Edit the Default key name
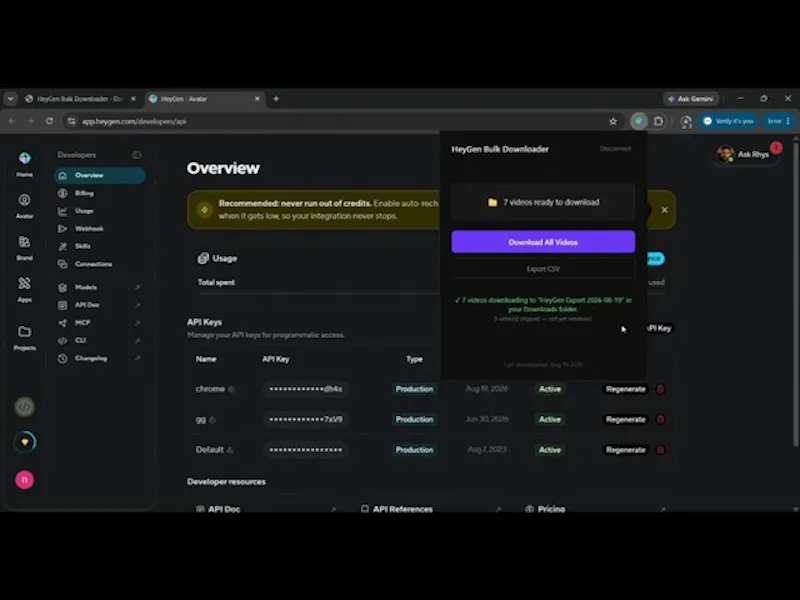 [230, 450]
